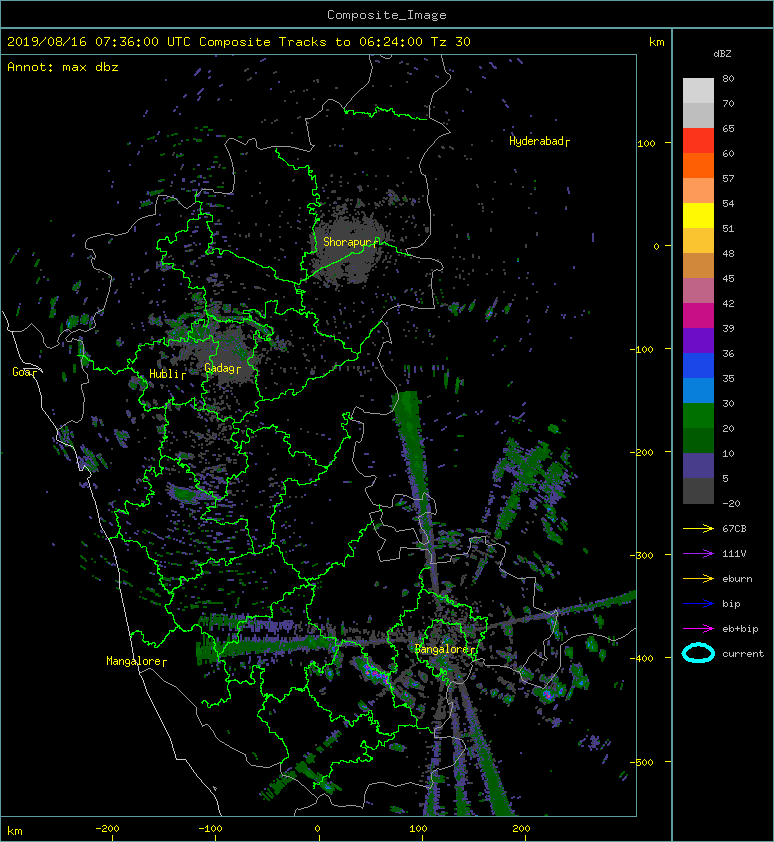Screen dimensions: 774x842
Task: Click the 'current' legend label
Action: [743, 654]
